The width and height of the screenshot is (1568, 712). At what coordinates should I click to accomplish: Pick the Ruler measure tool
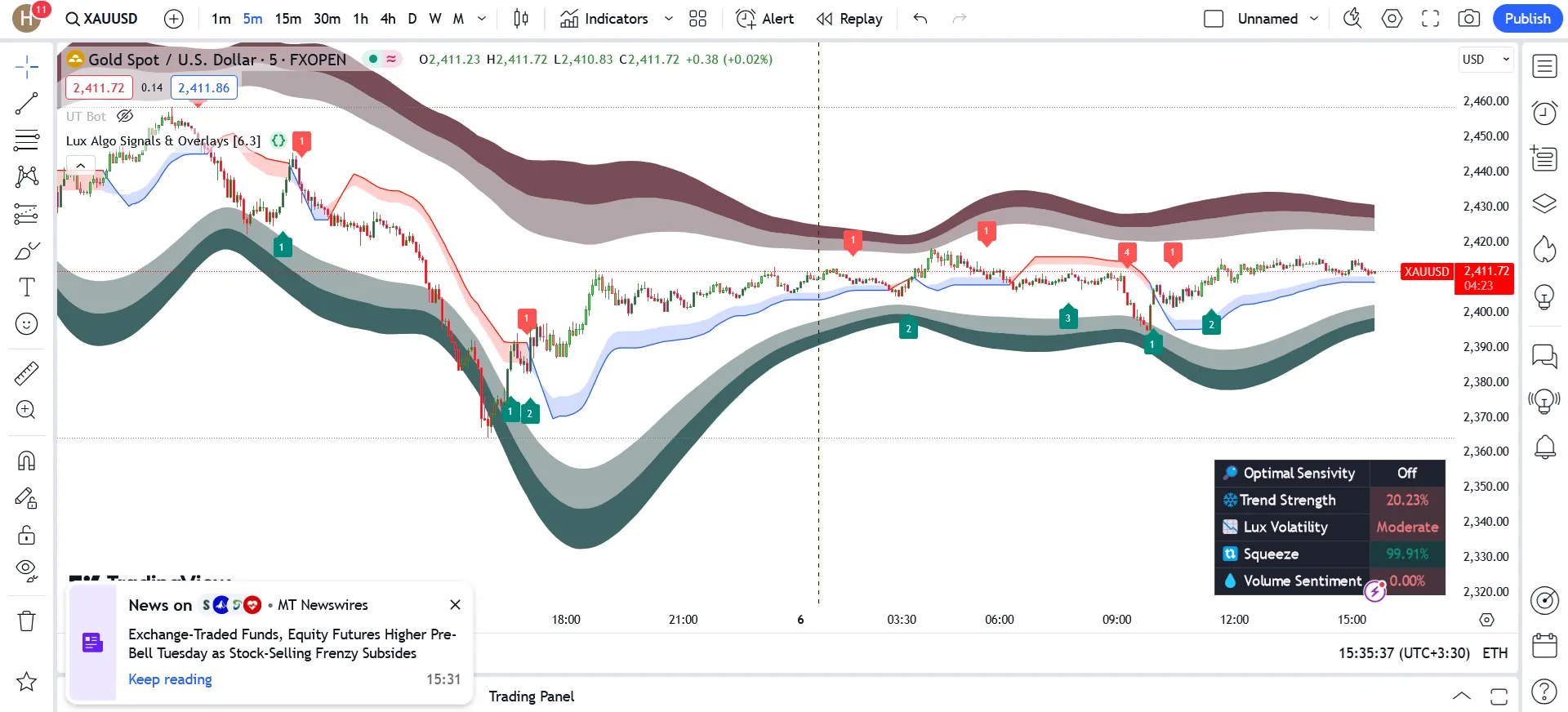(26, 374)
